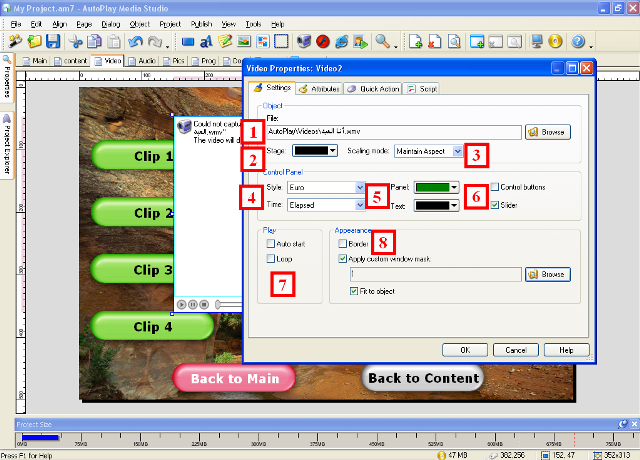Click the New Button object icon

click(189, 42)
